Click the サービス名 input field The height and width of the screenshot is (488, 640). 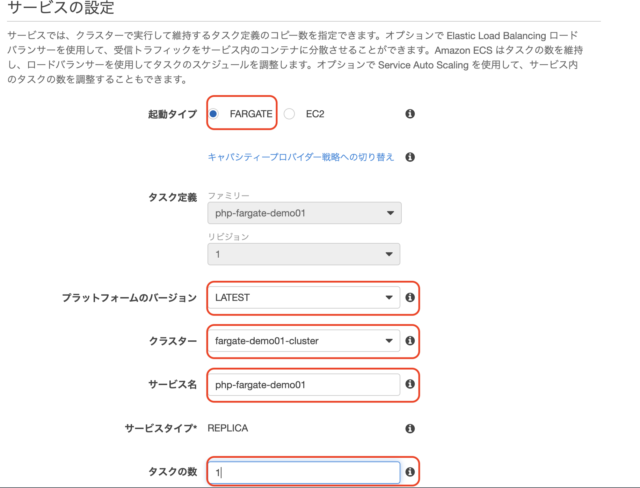point(304,385)
